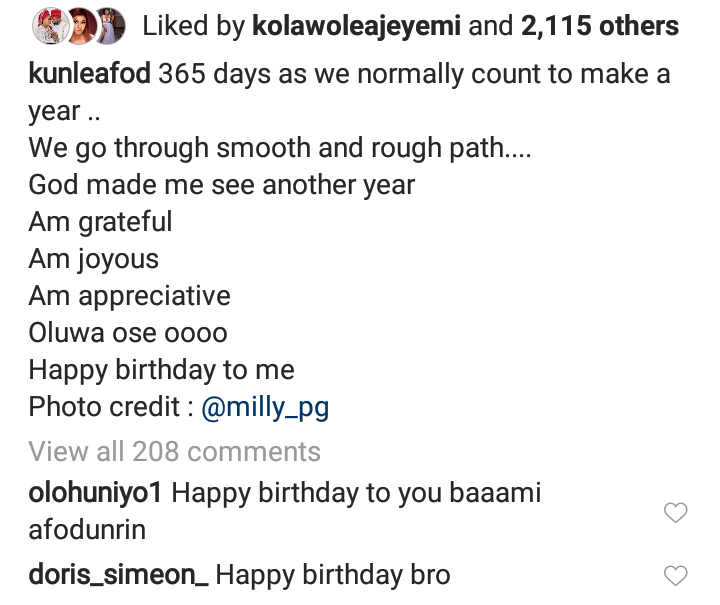The image size is (720, 605).
Task: Tap 'God made me see another year' line
Action: pos(221,185)
